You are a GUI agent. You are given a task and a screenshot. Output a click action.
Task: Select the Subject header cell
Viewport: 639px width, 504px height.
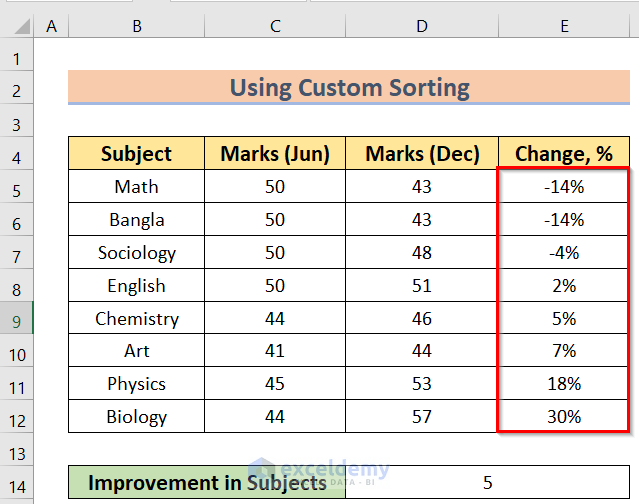click(x=136, y=154)
